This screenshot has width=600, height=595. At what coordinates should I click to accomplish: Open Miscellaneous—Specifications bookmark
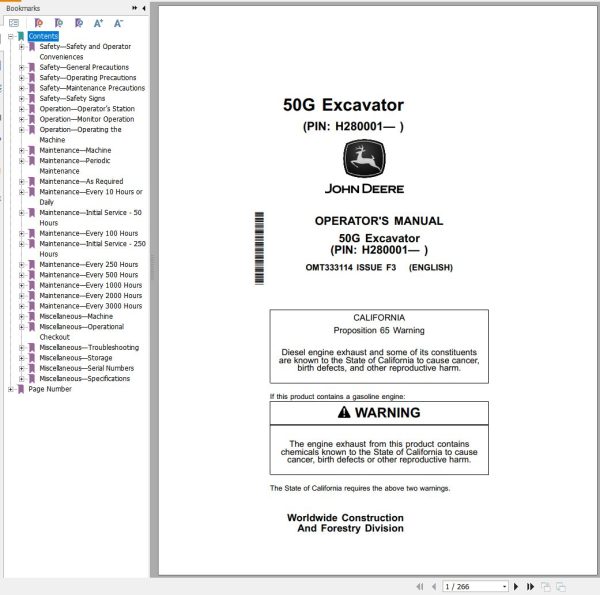tap(85, 378)
